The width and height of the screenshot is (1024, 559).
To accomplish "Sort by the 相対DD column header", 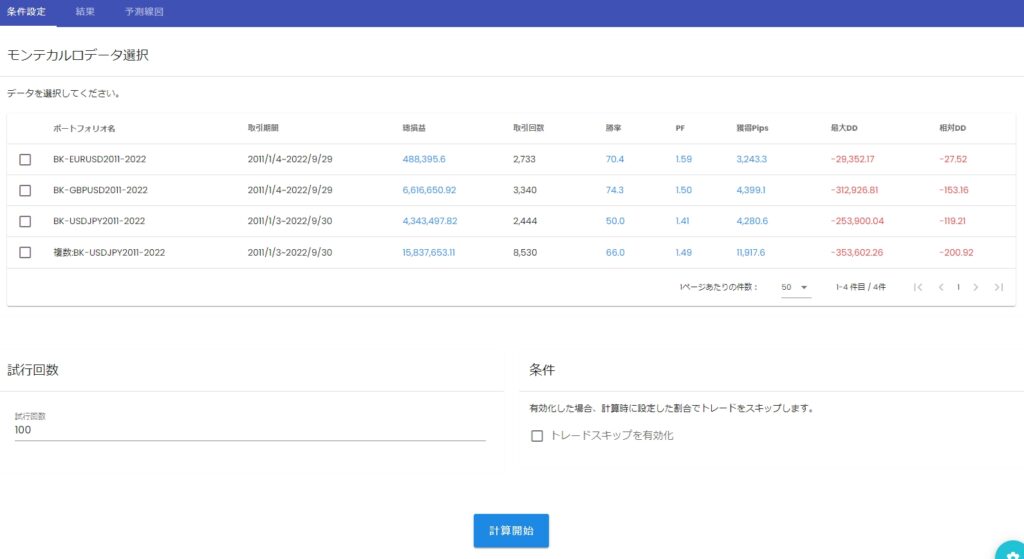I will click(952, 128).
